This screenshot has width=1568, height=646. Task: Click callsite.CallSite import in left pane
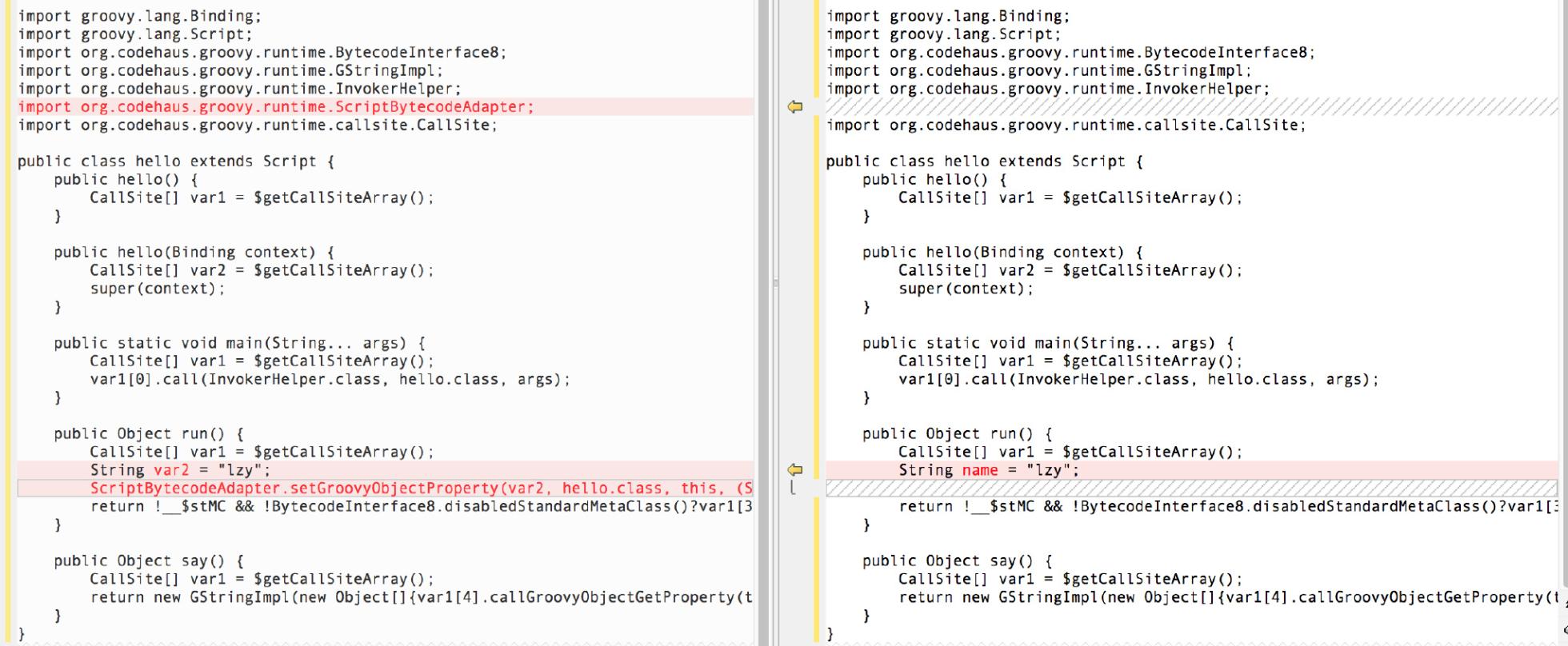point(258,126)
